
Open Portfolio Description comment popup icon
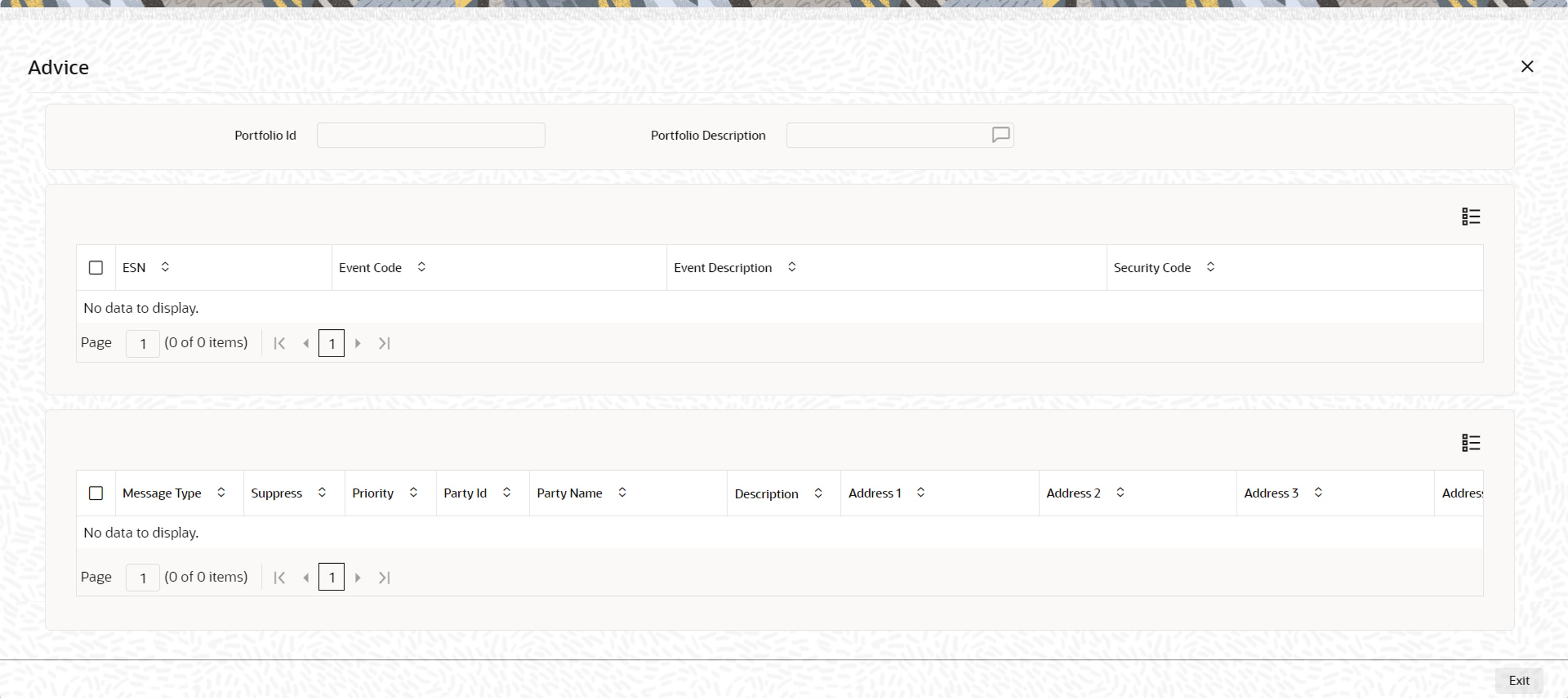[x=1000, y=134]
